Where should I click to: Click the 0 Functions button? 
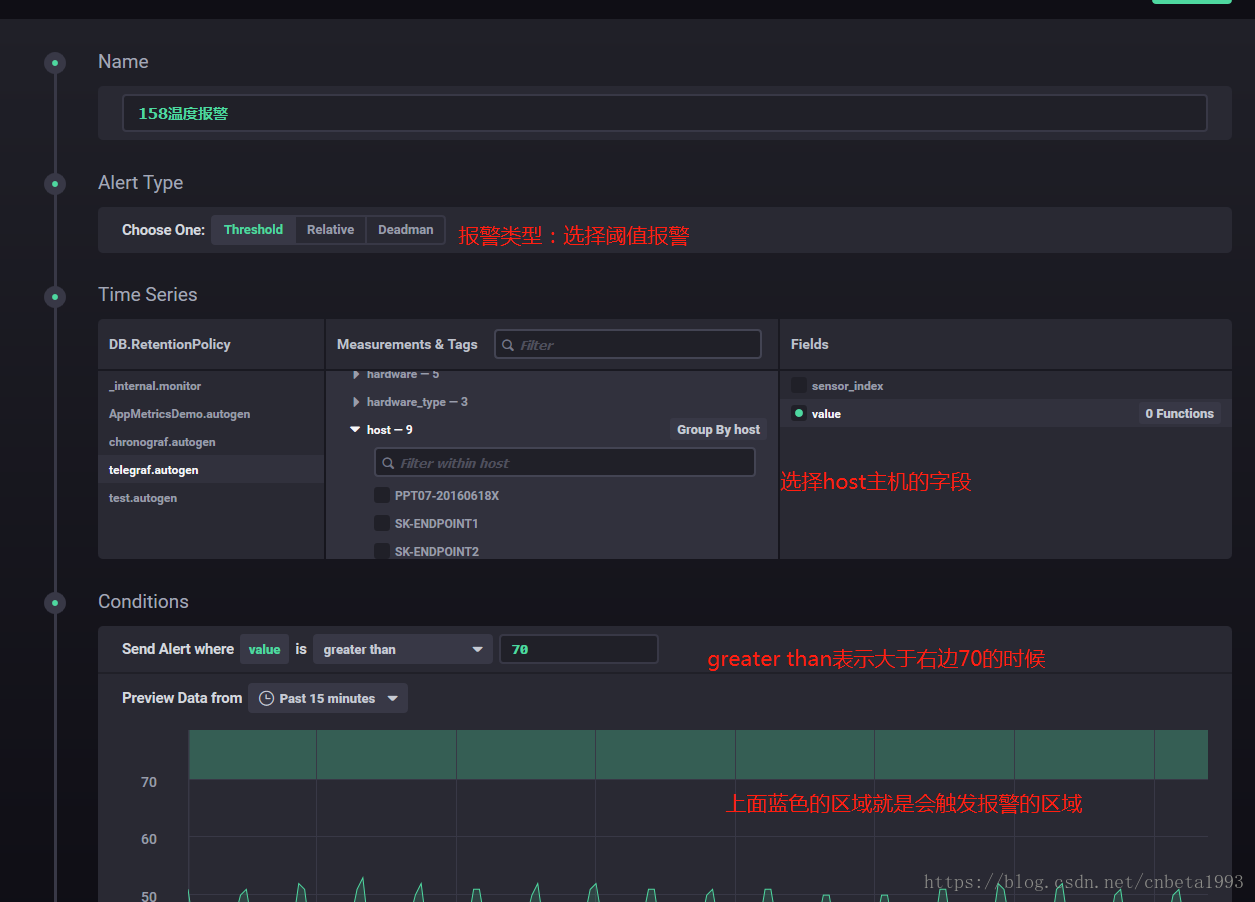(x=1180, y=413)
